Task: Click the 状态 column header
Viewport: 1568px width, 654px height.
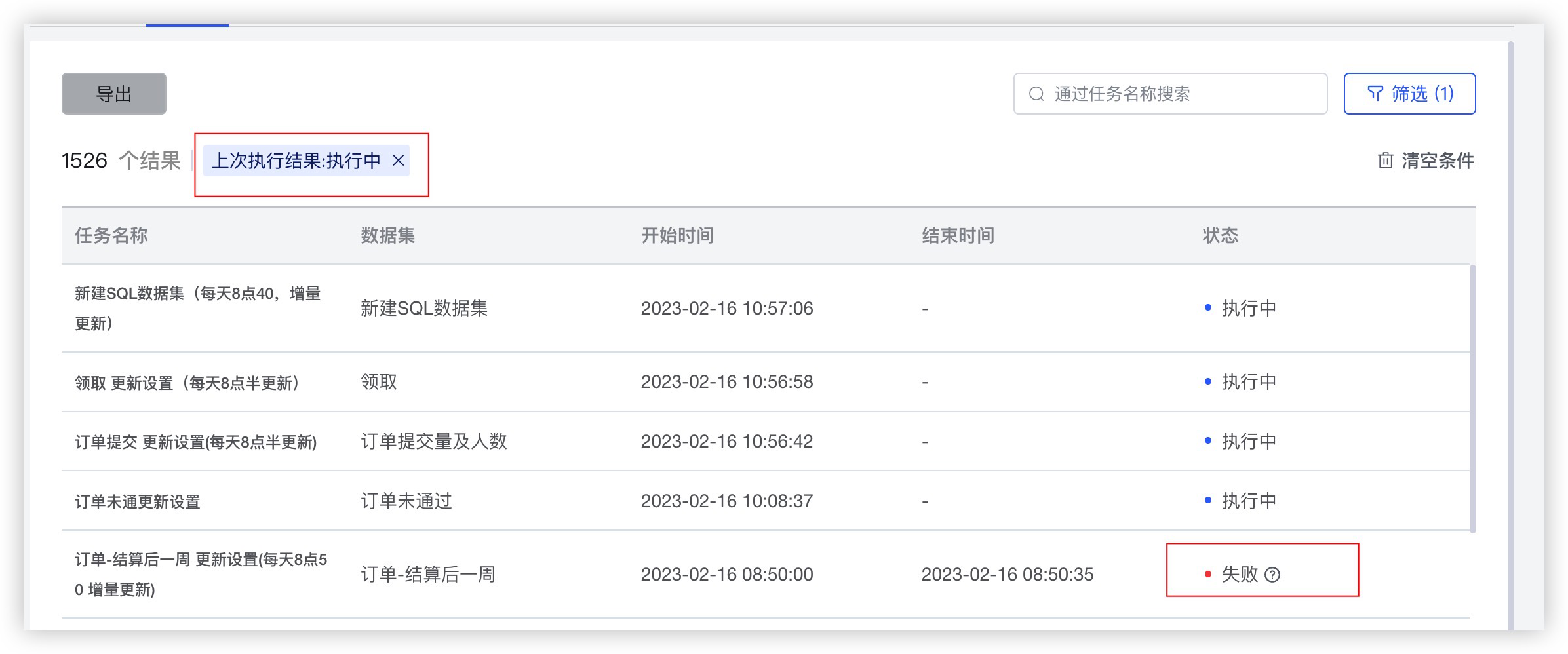Action: point(1221,236)
